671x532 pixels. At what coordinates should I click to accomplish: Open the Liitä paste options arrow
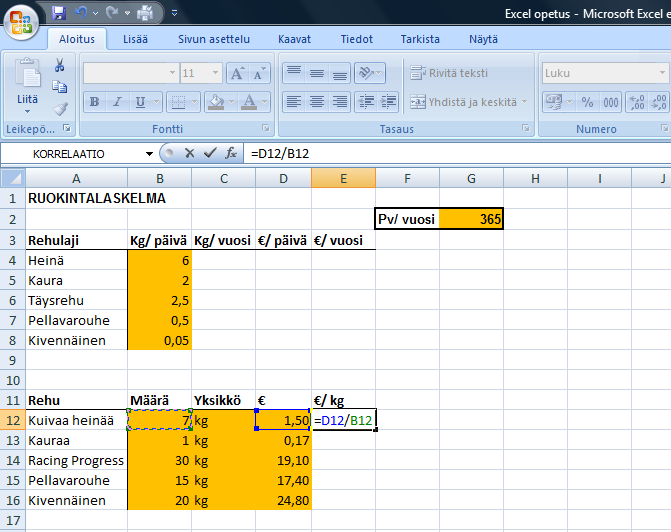(x=27, y=112)
